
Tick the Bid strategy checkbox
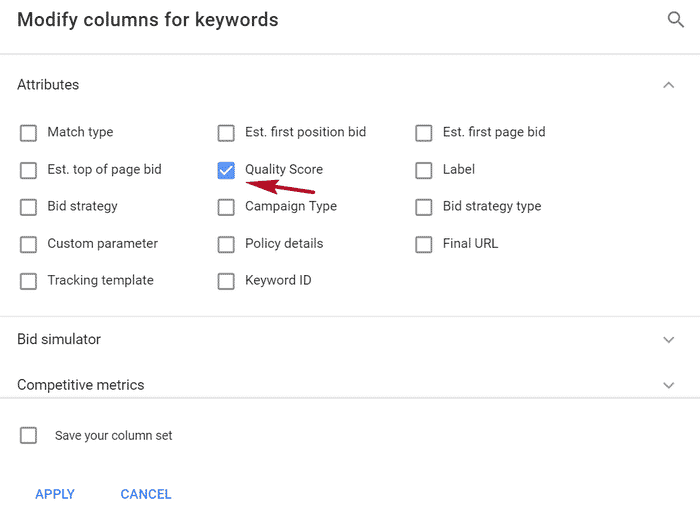tap(29, 207)
